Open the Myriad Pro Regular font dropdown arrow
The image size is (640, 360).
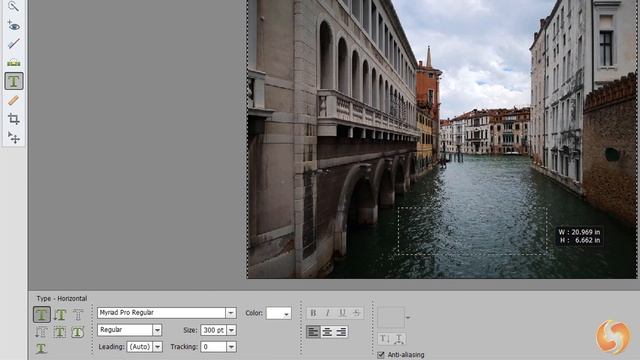click(x=231, y=313)
